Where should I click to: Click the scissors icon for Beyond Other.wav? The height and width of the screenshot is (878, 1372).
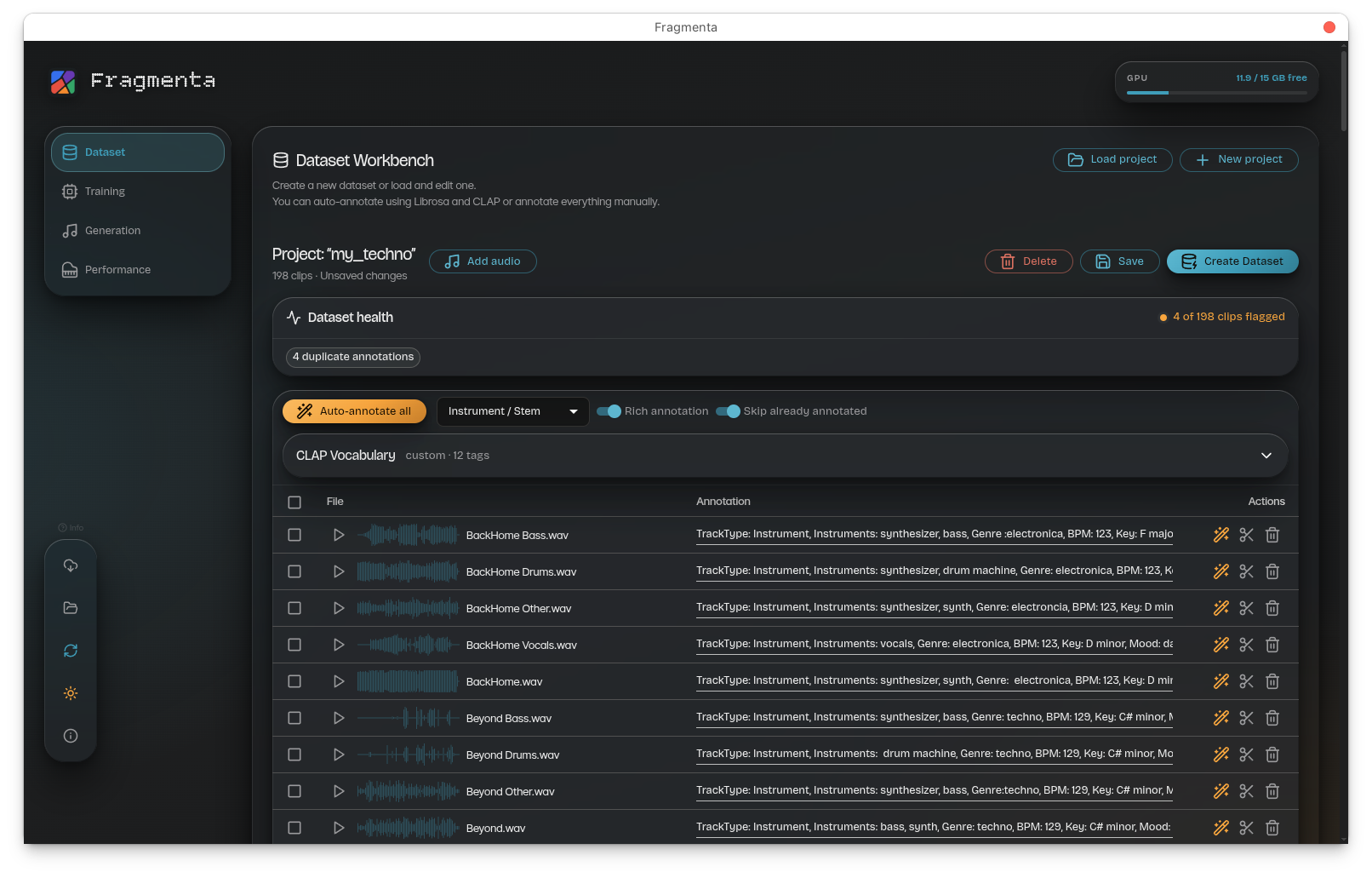click(x=1247, y=791)
